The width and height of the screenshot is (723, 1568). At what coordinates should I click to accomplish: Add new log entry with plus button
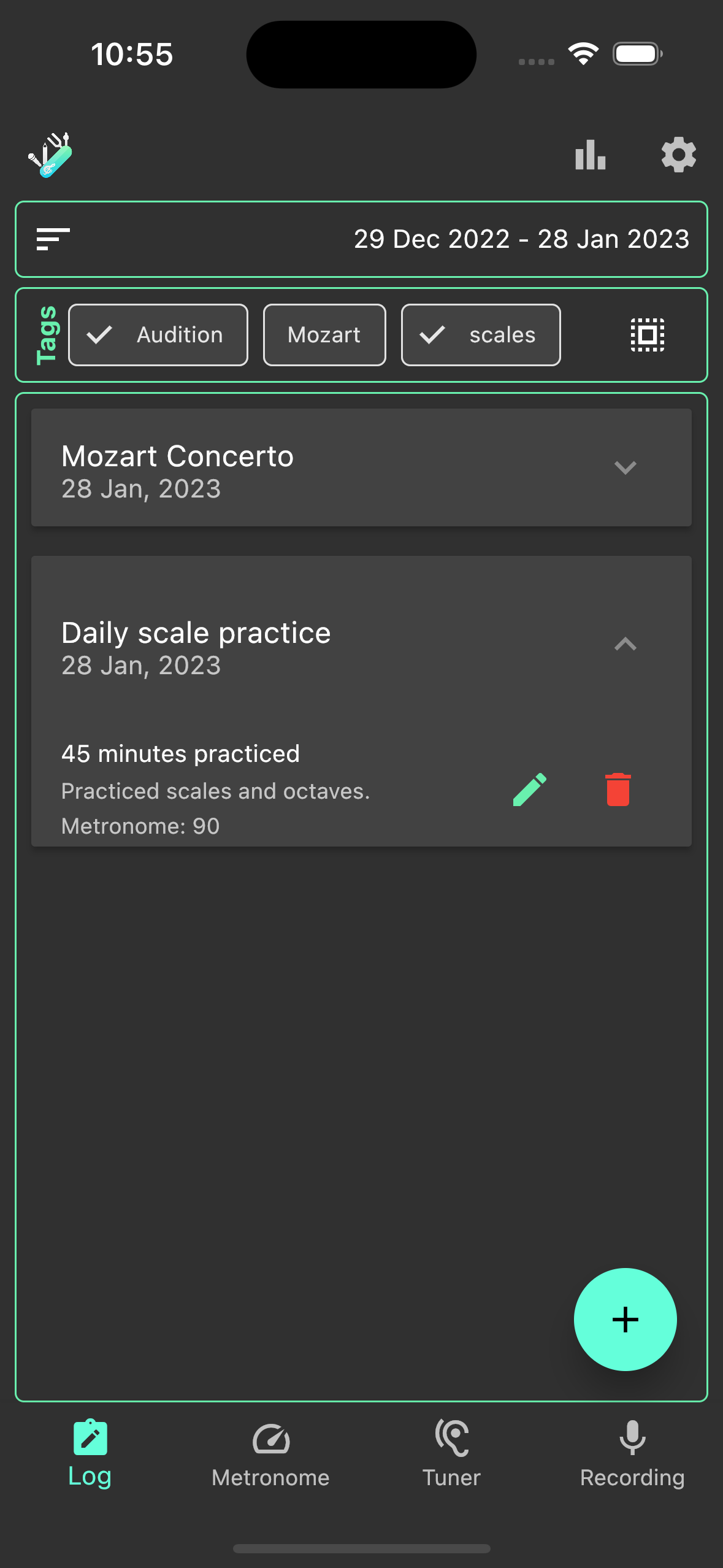pos(625,1319)
